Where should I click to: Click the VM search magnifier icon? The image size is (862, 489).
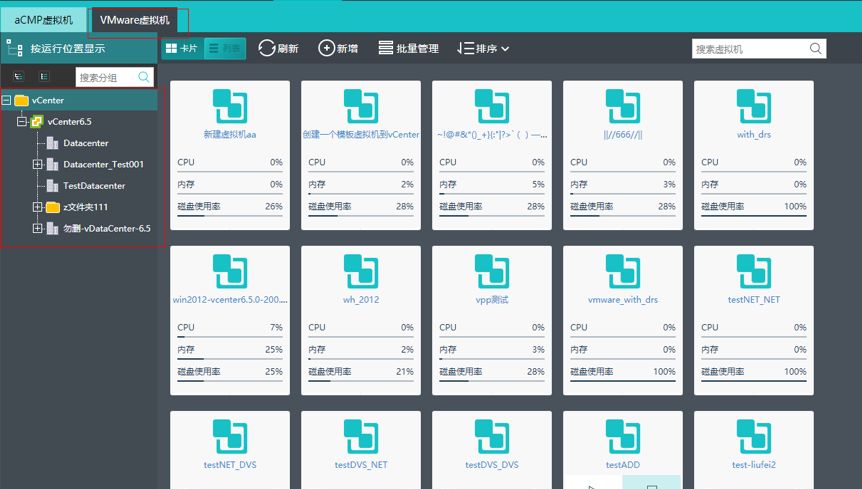tap(816, 49)
